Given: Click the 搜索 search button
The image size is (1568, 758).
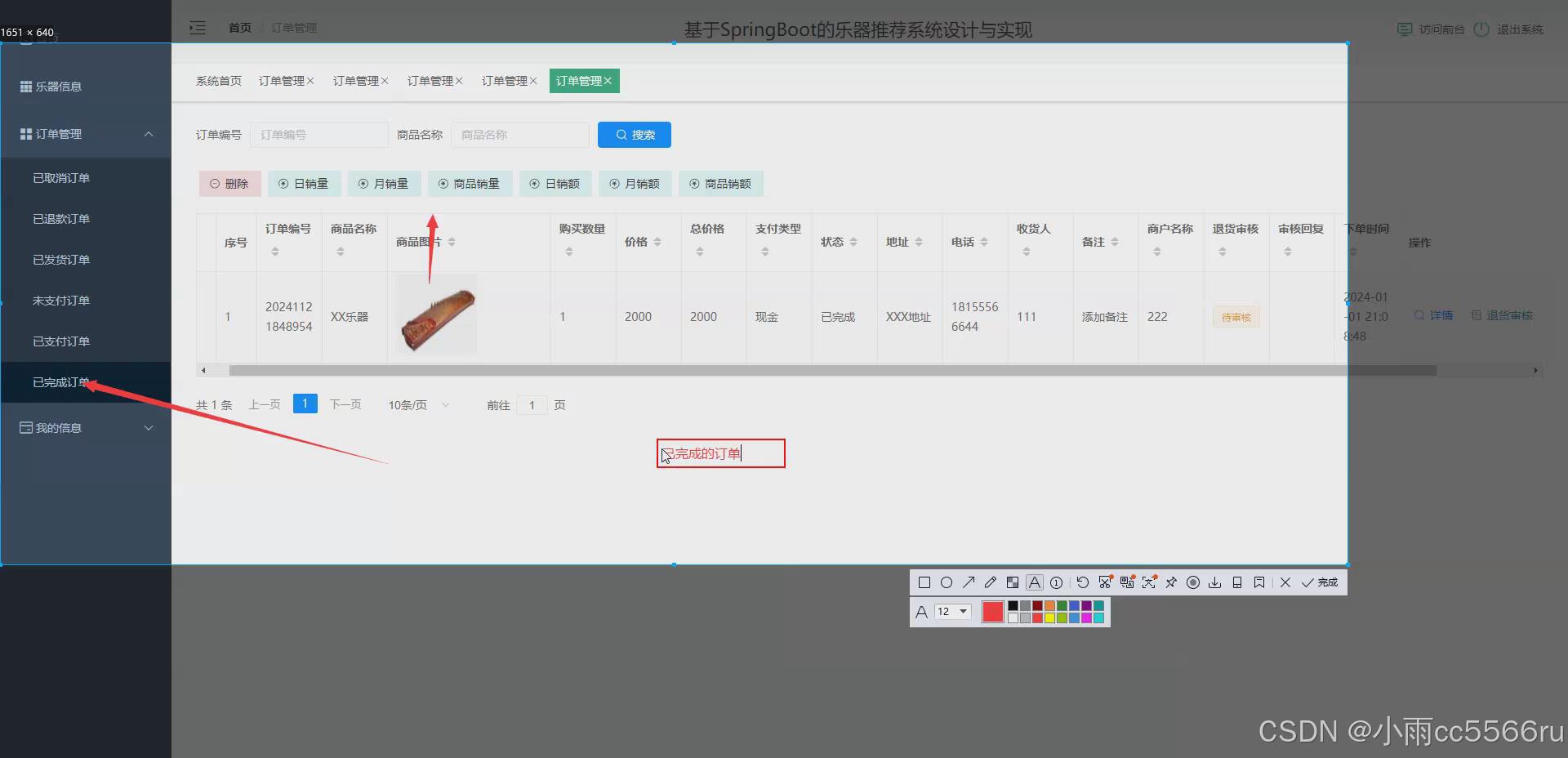Looking at the screenshot, I should click(x=634, y=134).
